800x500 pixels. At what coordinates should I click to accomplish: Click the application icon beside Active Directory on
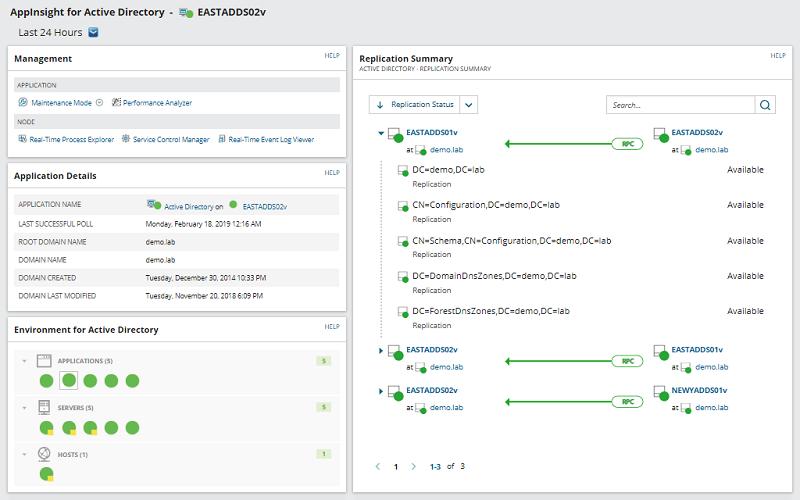pyautogui.click(x=154, y=205)
